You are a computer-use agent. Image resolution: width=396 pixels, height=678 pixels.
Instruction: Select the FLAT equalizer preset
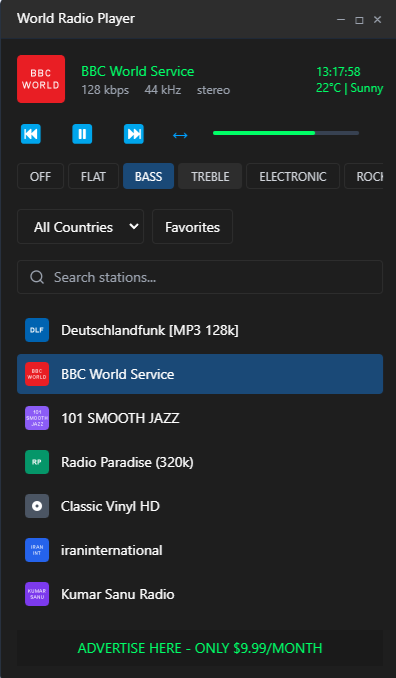pos(93,176)
